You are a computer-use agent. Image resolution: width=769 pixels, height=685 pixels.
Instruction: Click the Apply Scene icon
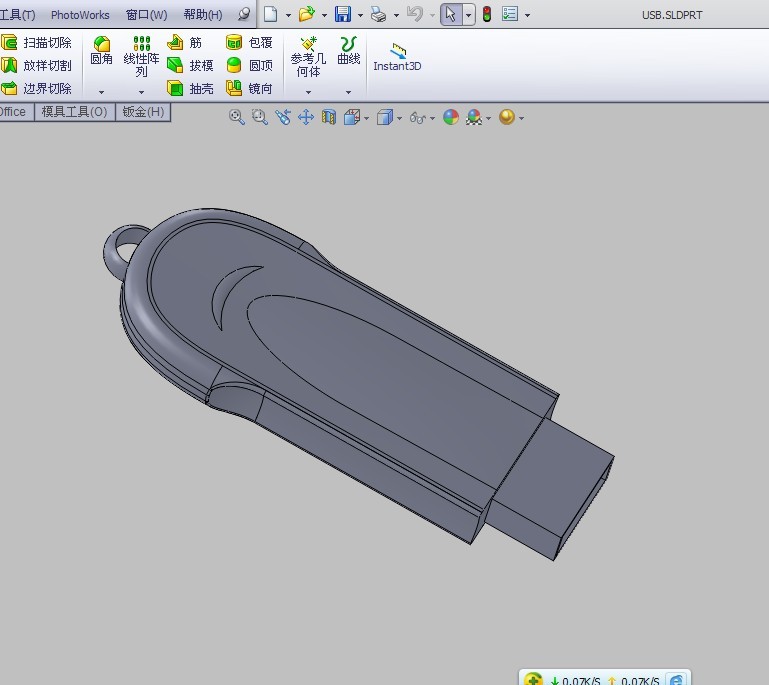pyautogui.click(x=474, y=117)
